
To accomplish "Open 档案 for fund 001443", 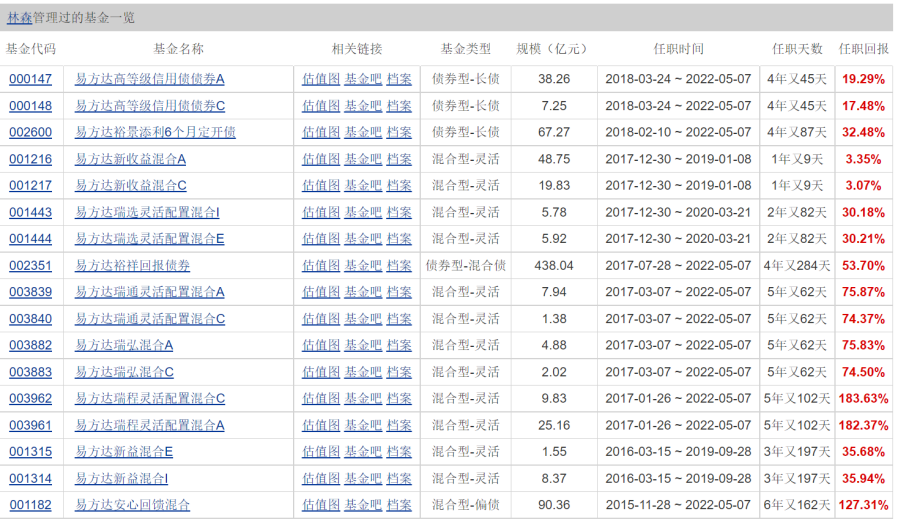I will 399,213.
